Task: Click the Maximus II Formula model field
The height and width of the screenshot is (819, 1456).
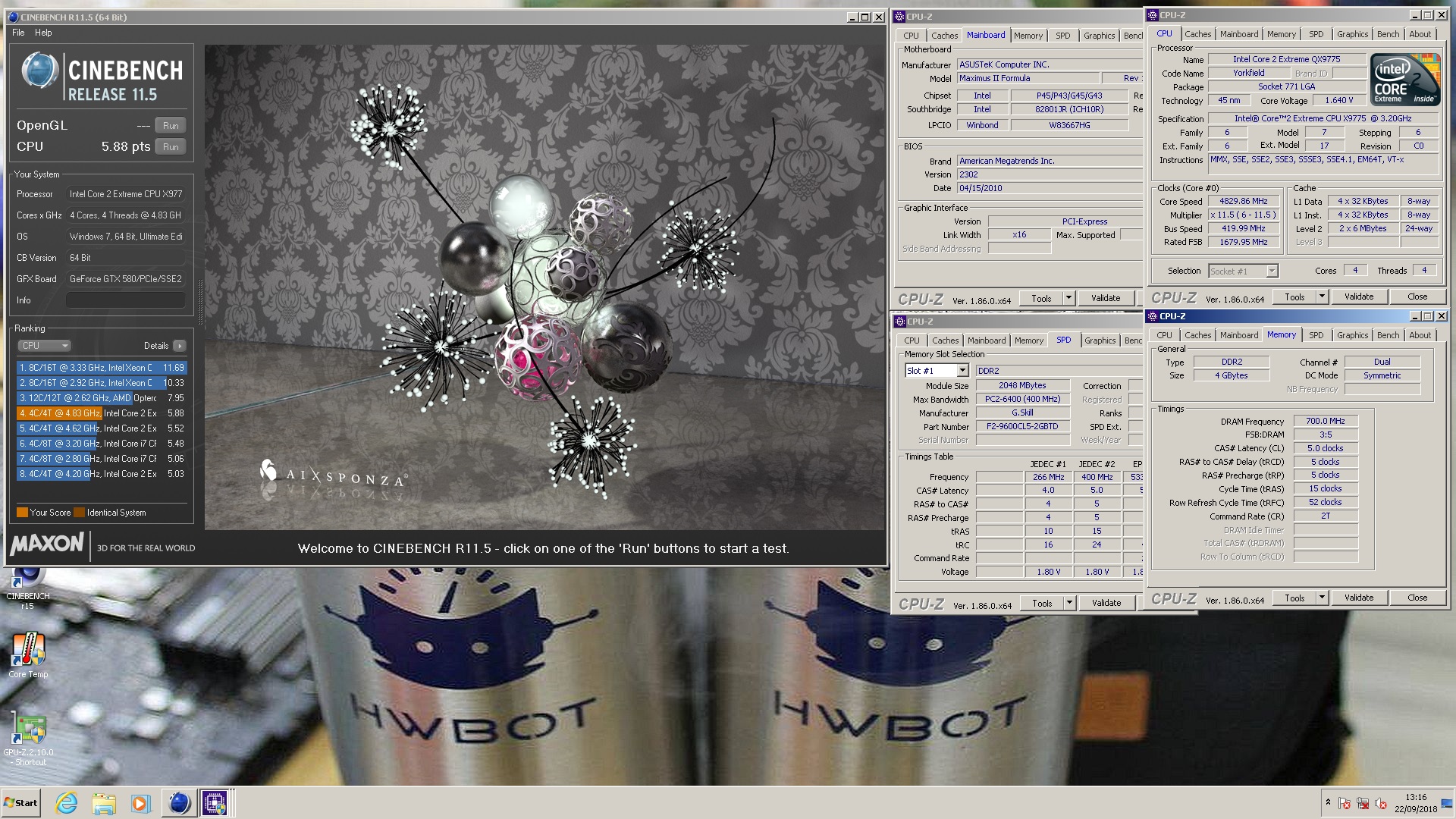Action: [x=1028, y=79]
